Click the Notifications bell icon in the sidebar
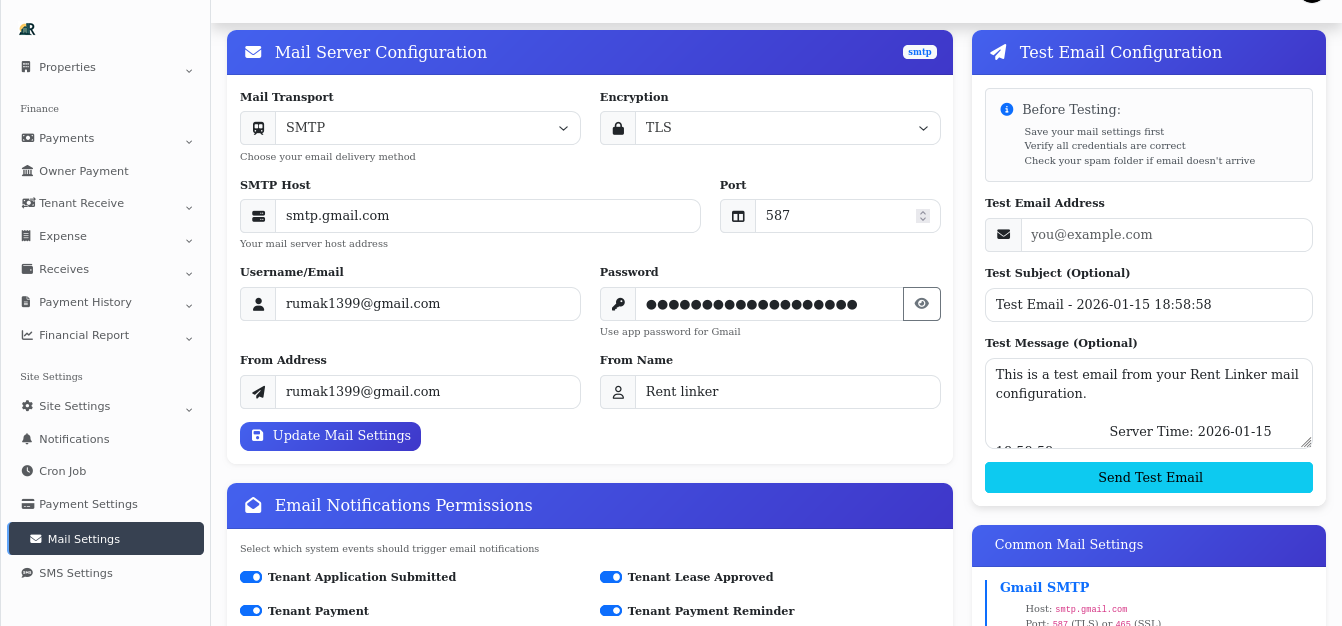1342x626 pixels. (72, 438)
